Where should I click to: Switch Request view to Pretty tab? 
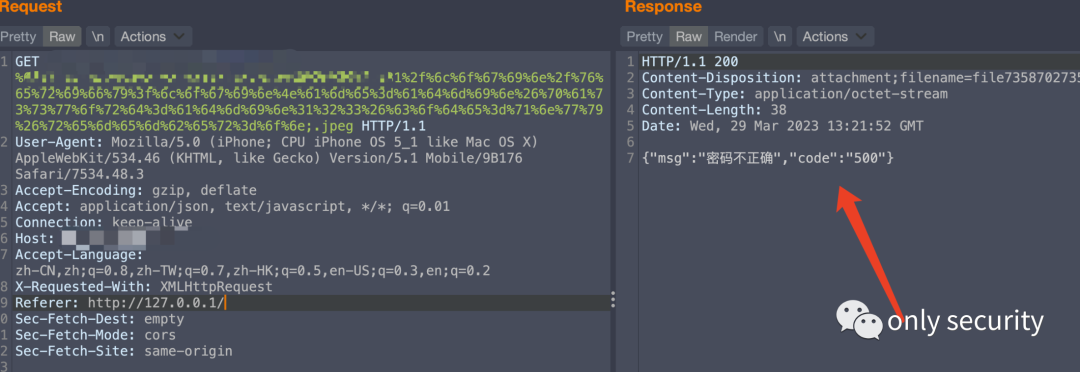19,37
